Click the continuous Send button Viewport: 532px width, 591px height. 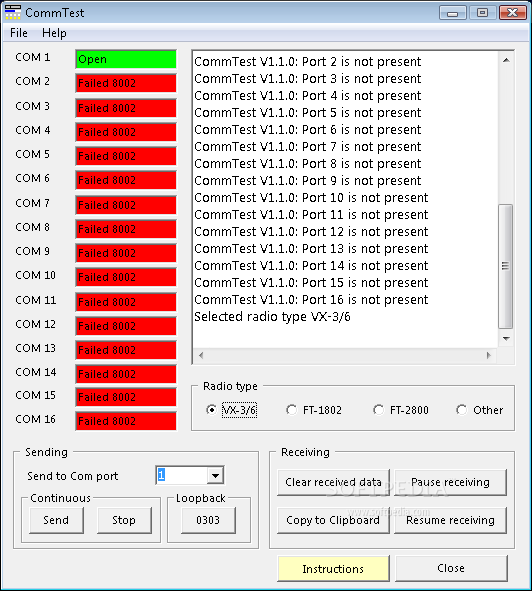56,520
